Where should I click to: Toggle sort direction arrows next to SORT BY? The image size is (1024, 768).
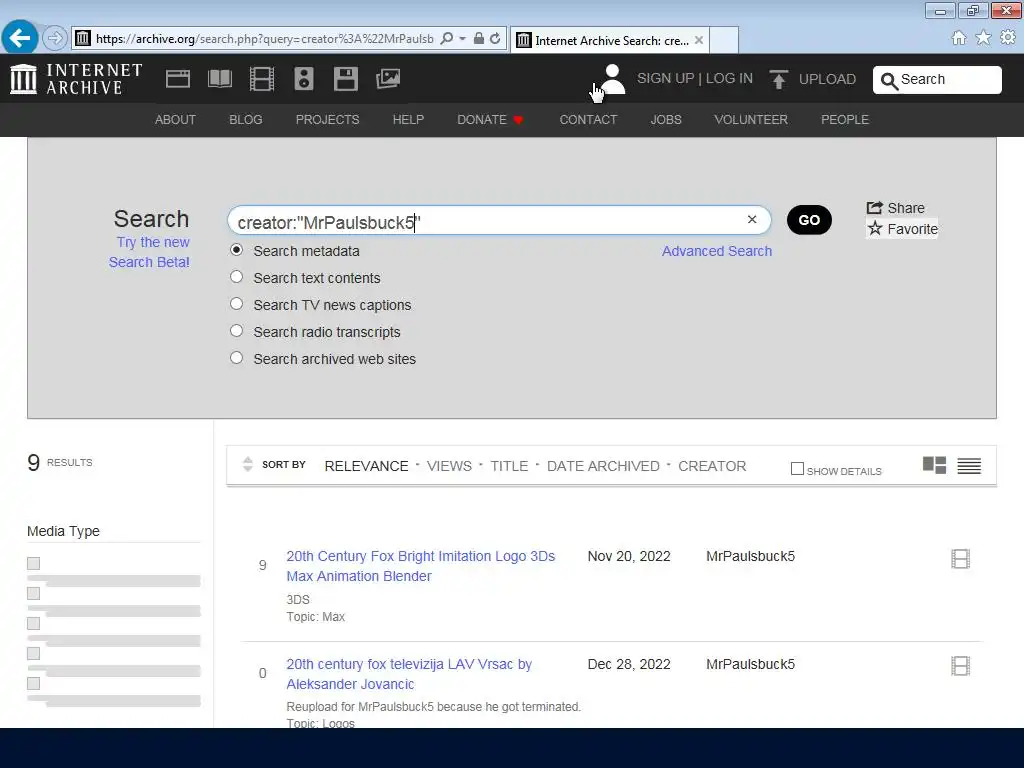tap(248, 464)
